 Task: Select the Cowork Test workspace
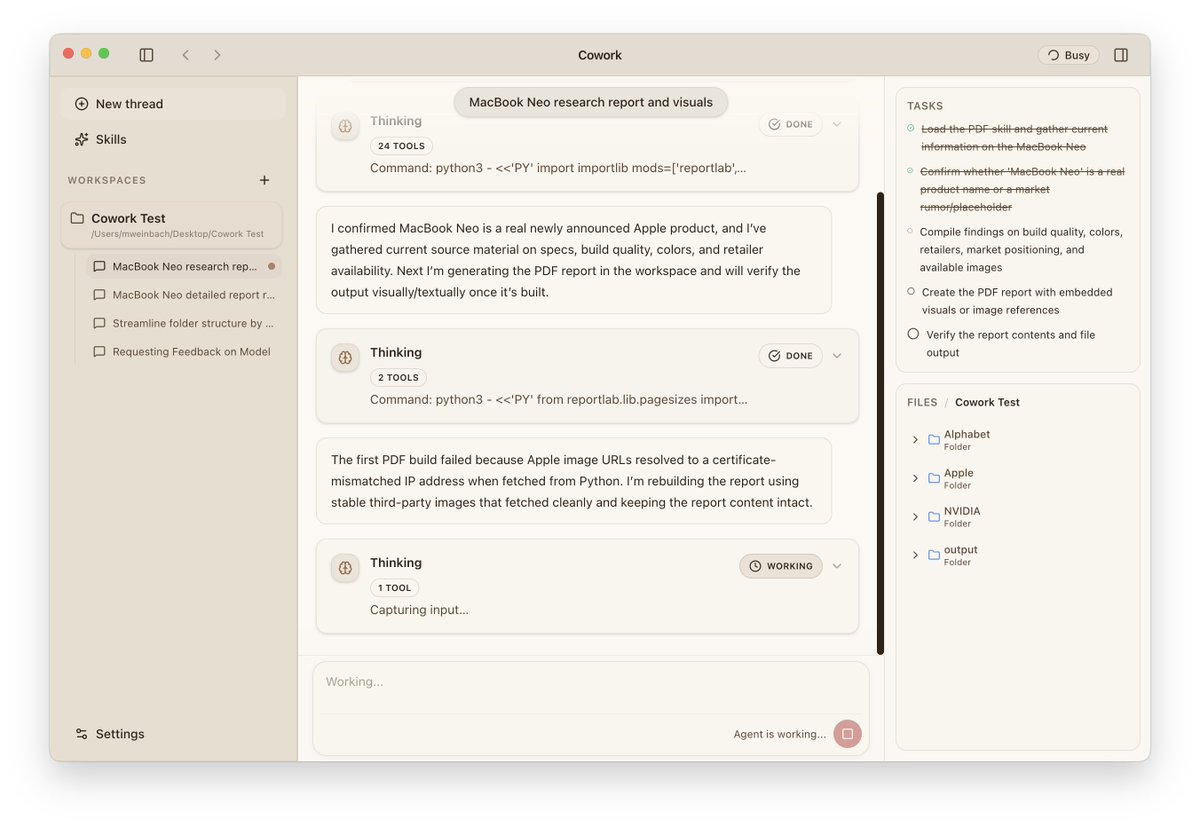[x=171, y=225]
